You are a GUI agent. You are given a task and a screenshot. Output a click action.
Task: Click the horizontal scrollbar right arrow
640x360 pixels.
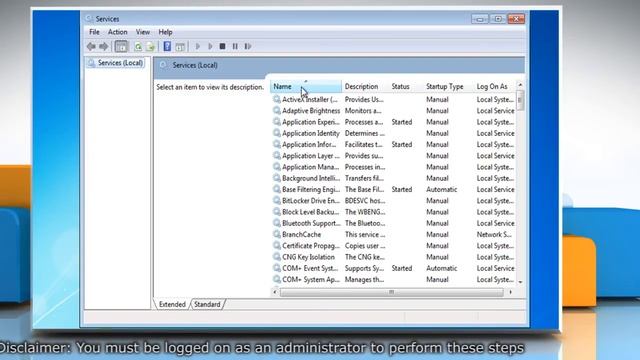tap(510, 292)
